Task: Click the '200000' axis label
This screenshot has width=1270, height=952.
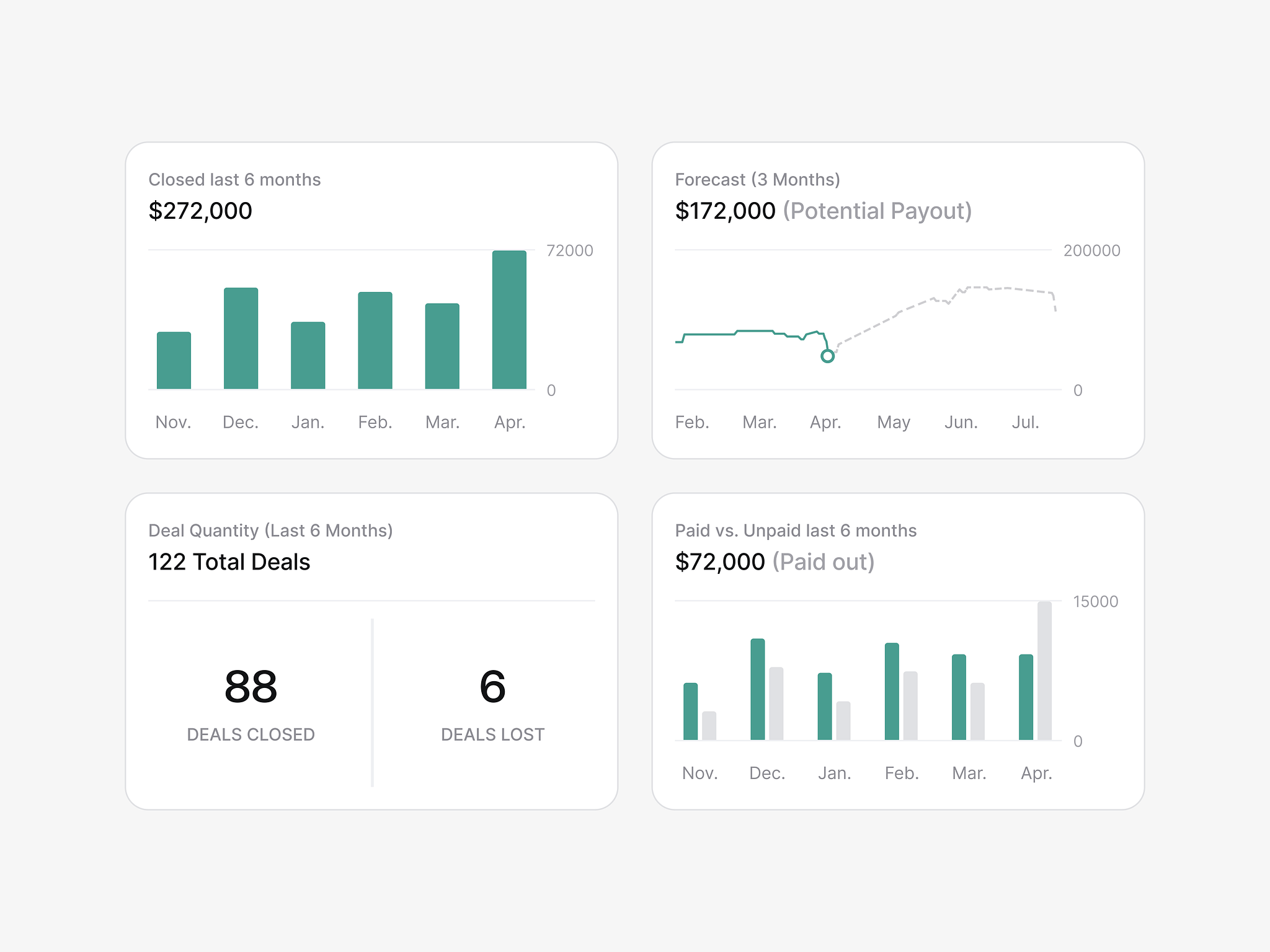Action: pyautogui.click(x=1091, y=251)
